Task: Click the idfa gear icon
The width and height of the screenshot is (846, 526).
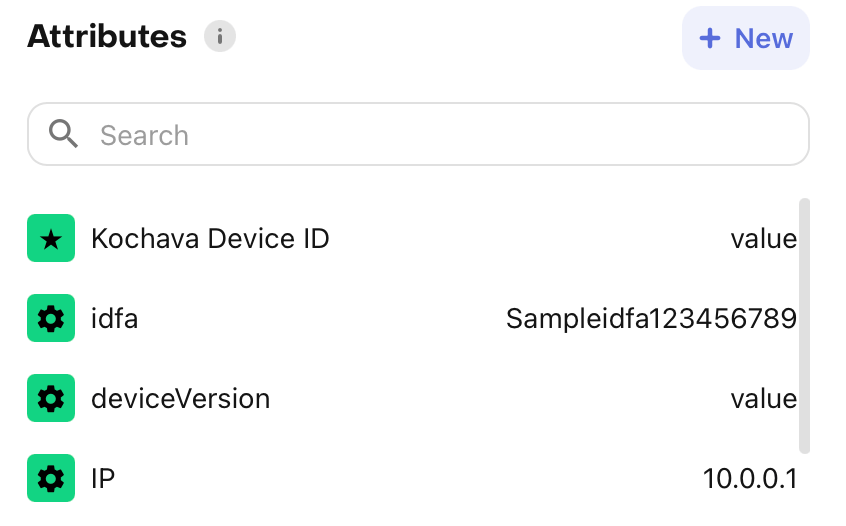Action: pos(51,319)
